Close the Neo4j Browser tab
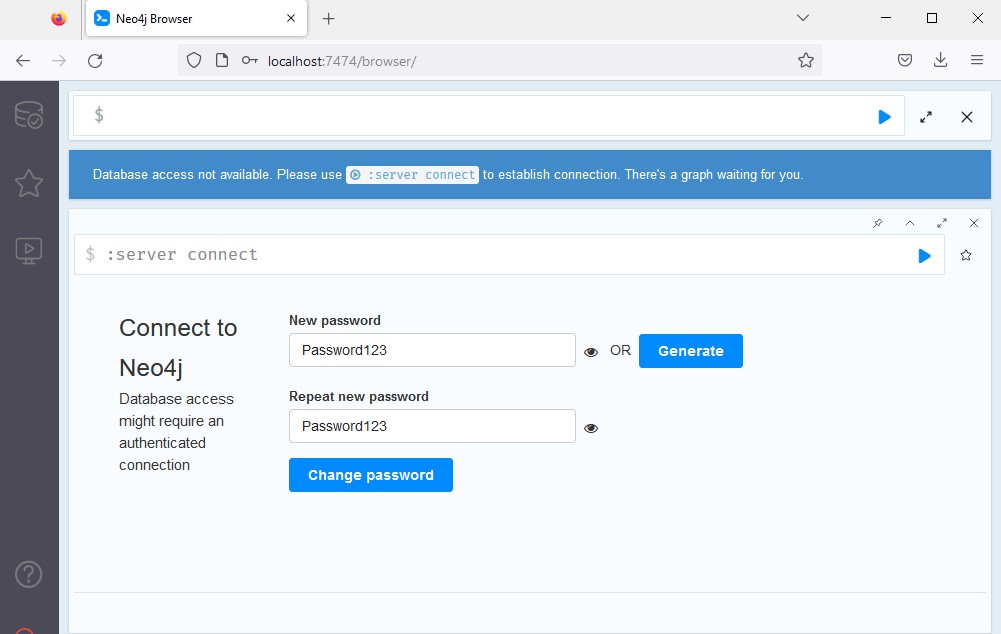The image size is (1001, 634). click(291, 19)
